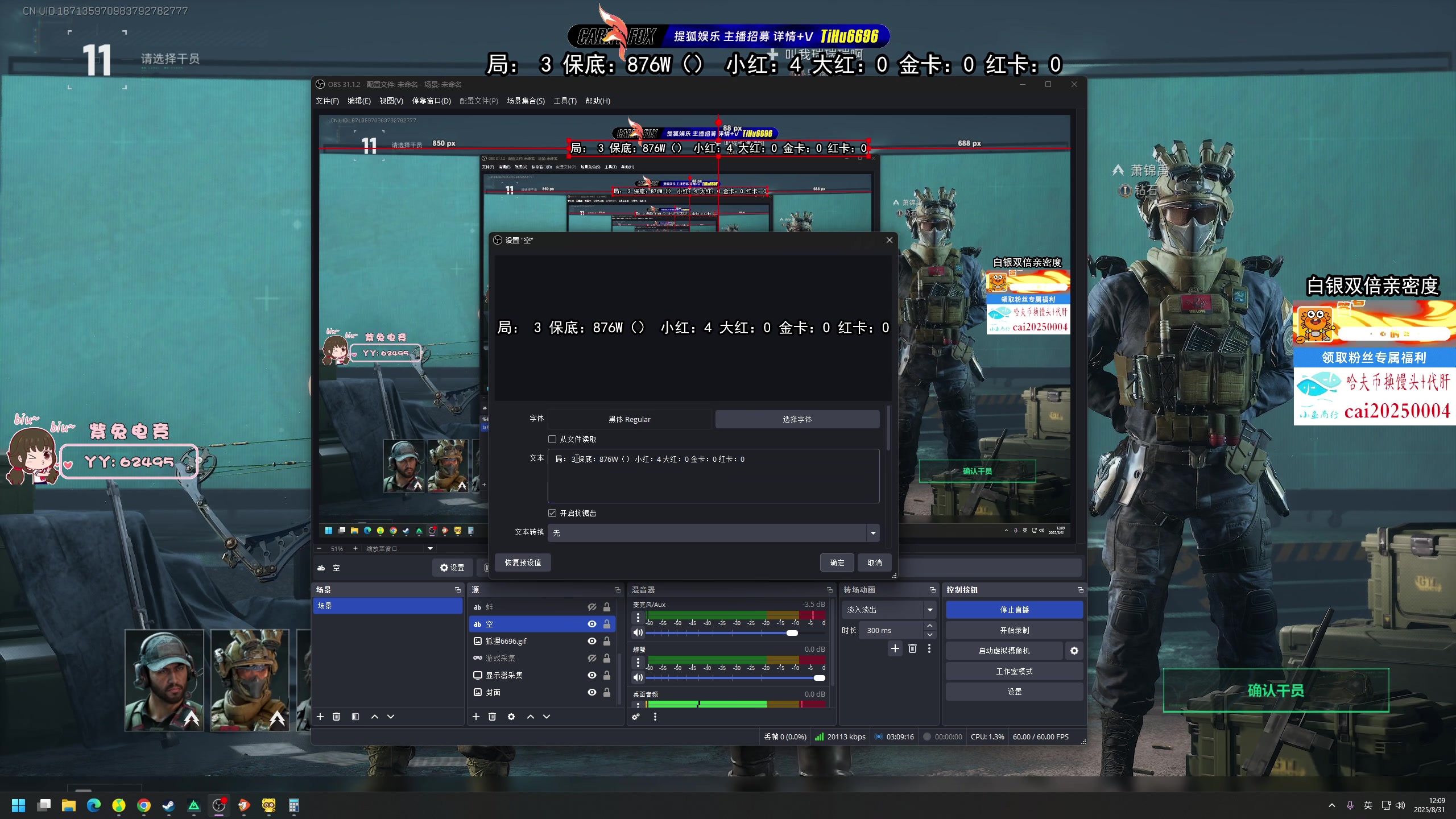
Task: Toggle lock on the 显示器采集 source
Action: pyautogui.click(x=607, y=675)
